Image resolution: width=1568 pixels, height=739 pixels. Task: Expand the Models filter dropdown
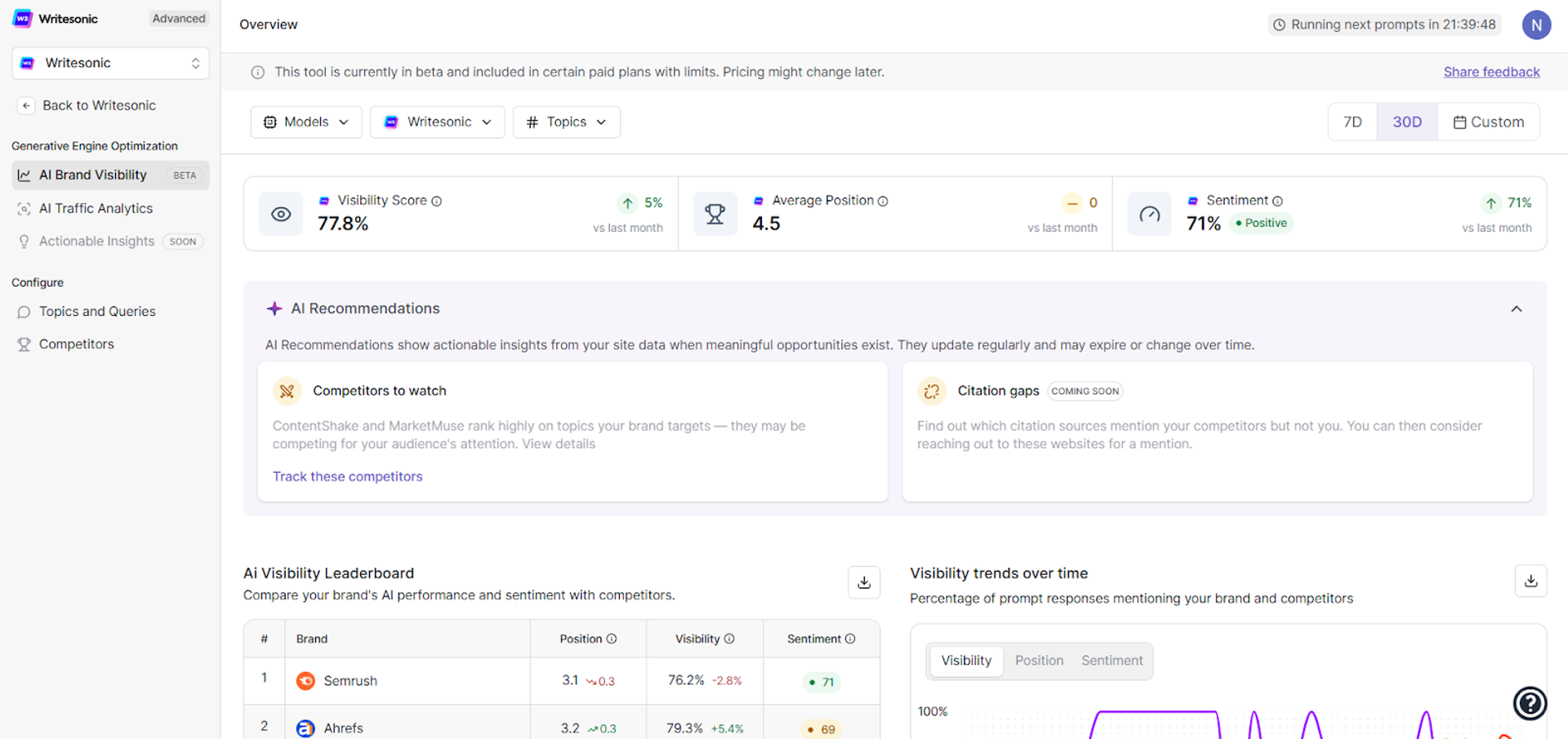click(306, 122)
